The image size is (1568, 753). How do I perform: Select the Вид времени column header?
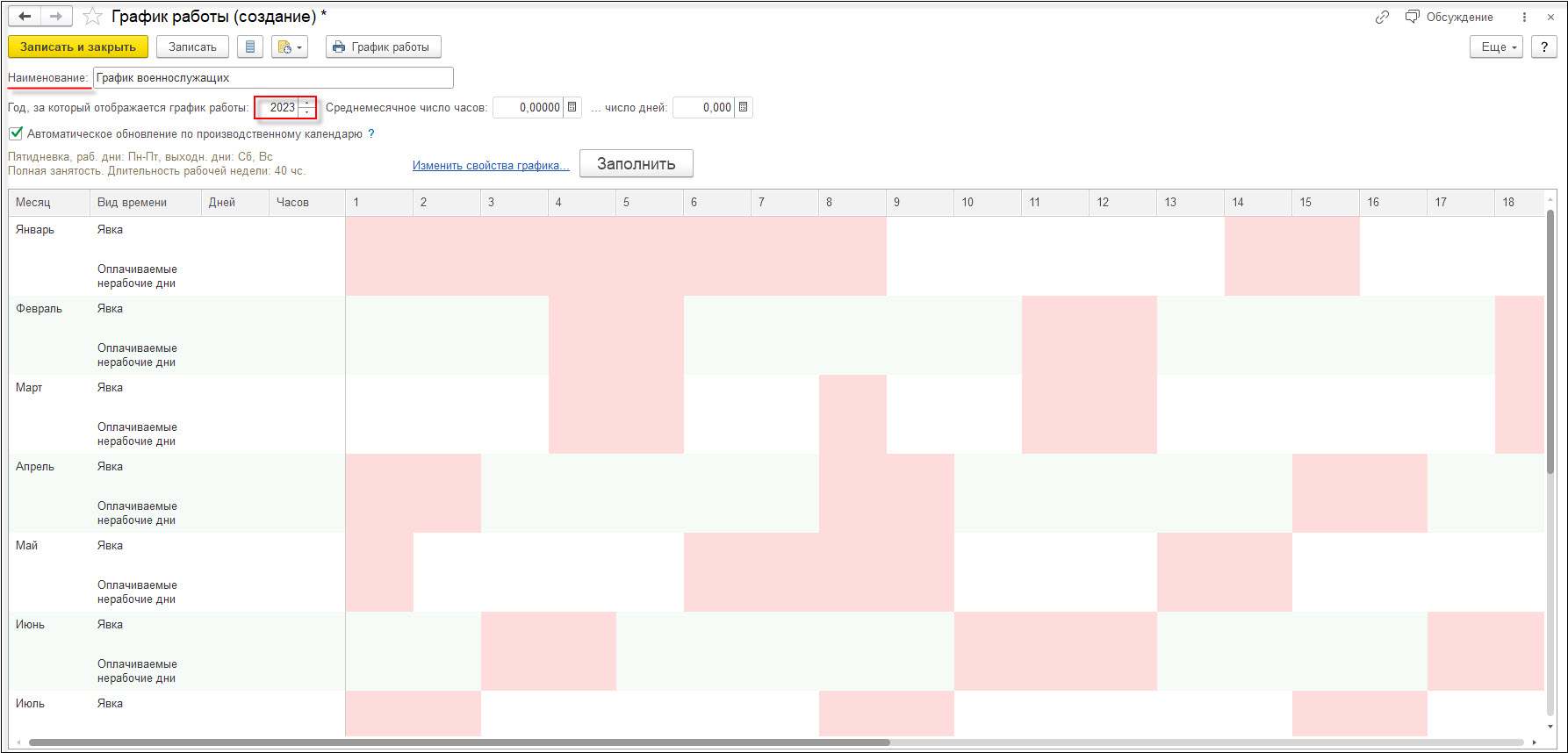coord(146,202)
